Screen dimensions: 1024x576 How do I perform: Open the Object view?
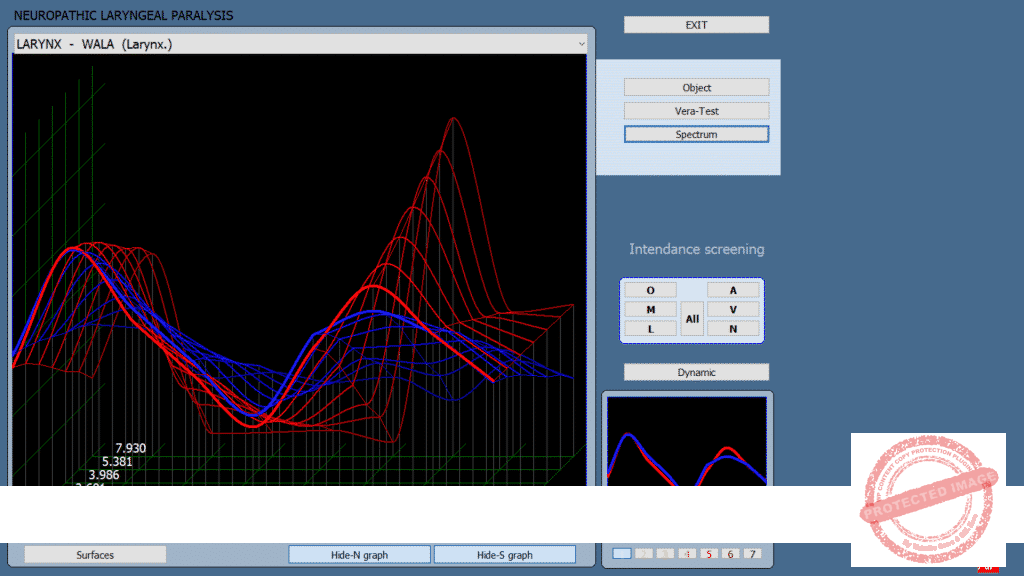click(x=696, y=88)
